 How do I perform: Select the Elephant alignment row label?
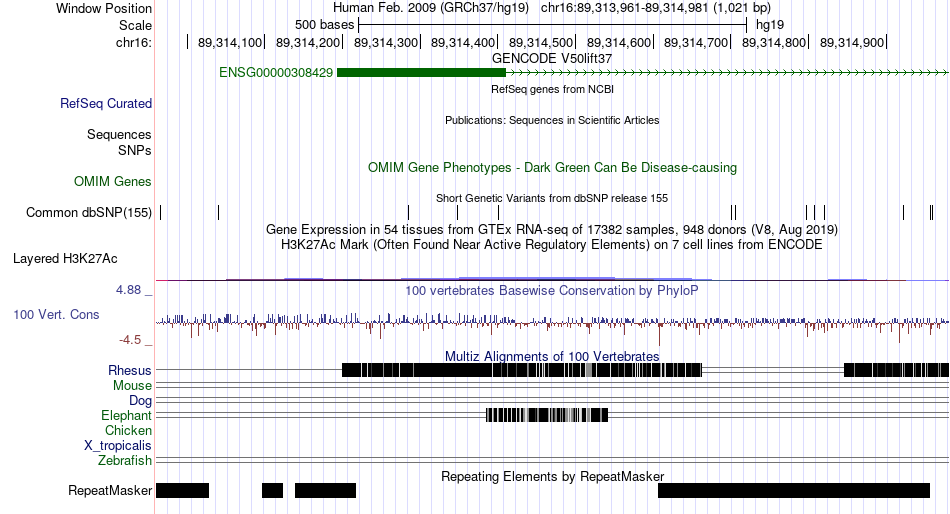click(127, 416)
